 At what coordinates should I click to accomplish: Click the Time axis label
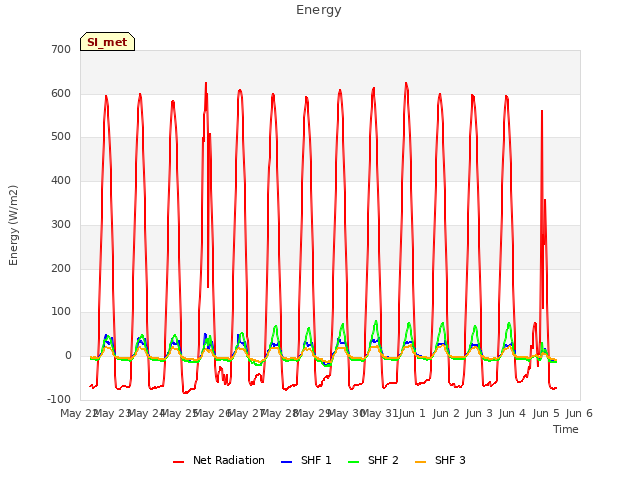(566, 429)
